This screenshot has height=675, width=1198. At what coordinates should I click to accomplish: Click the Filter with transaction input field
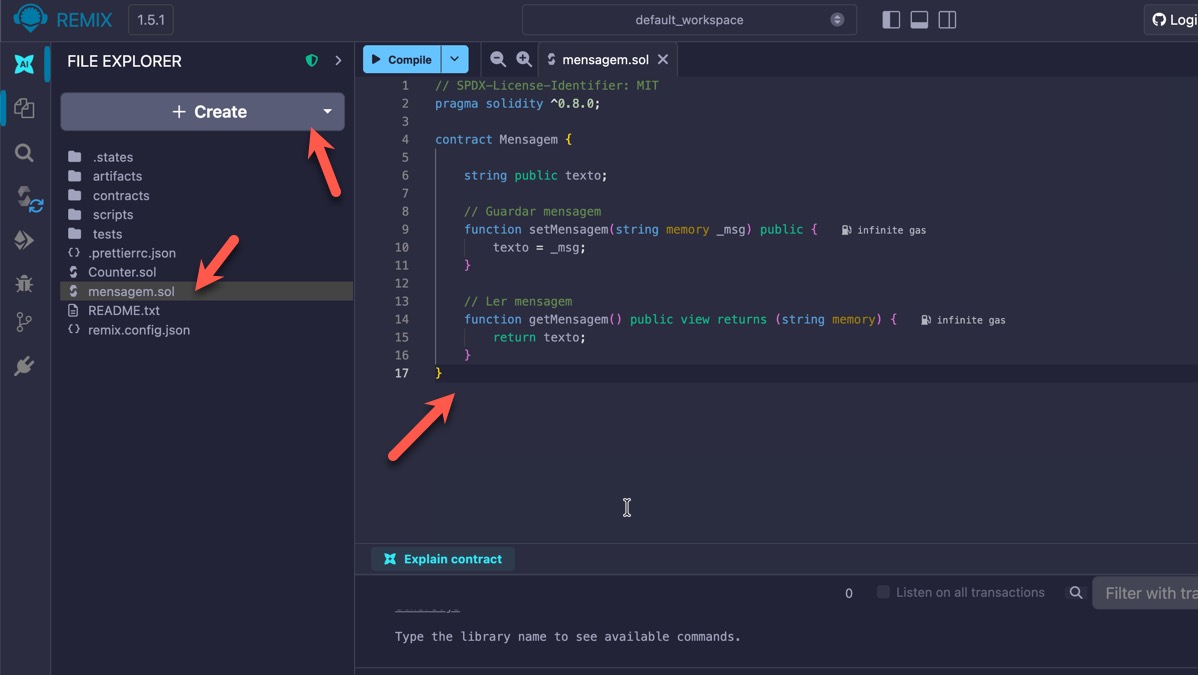[x=1148, y=593]
